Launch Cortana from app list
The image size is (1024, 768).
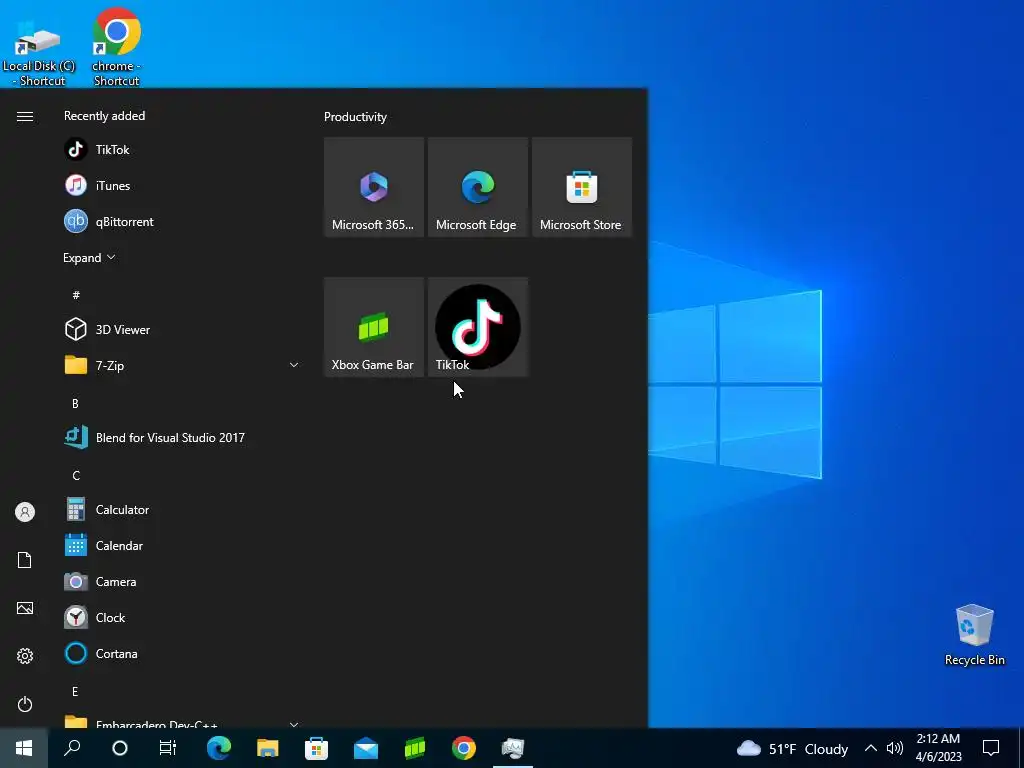[182, 653]
